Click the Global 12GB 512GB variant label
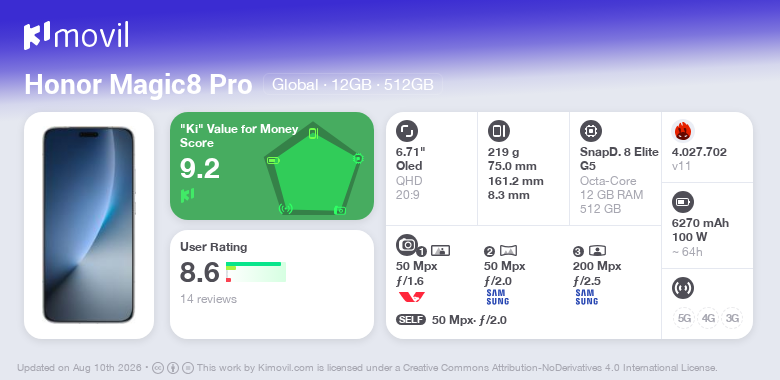The width and height of the screenshot is (780, 380). 353,85
